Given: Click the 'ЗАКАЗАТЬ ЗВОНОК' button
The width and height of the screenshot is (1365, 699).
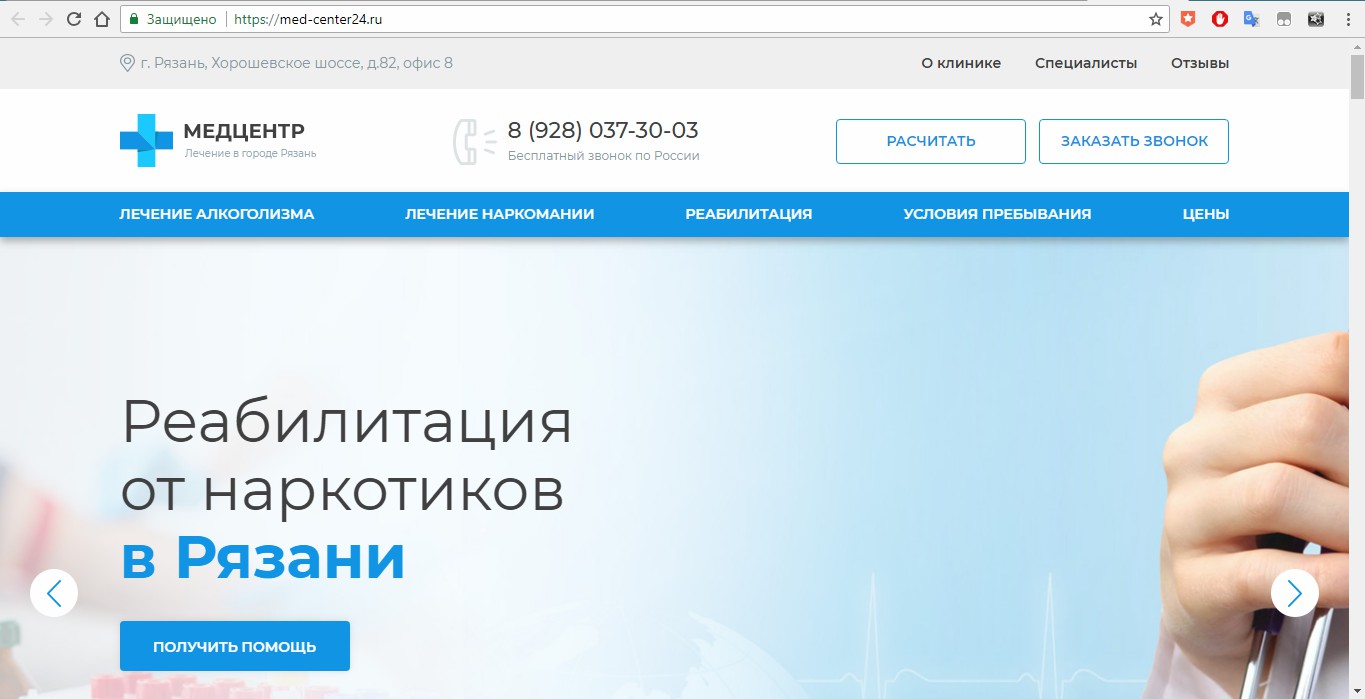Looking at the screenshot, I should click(1134, 141).
